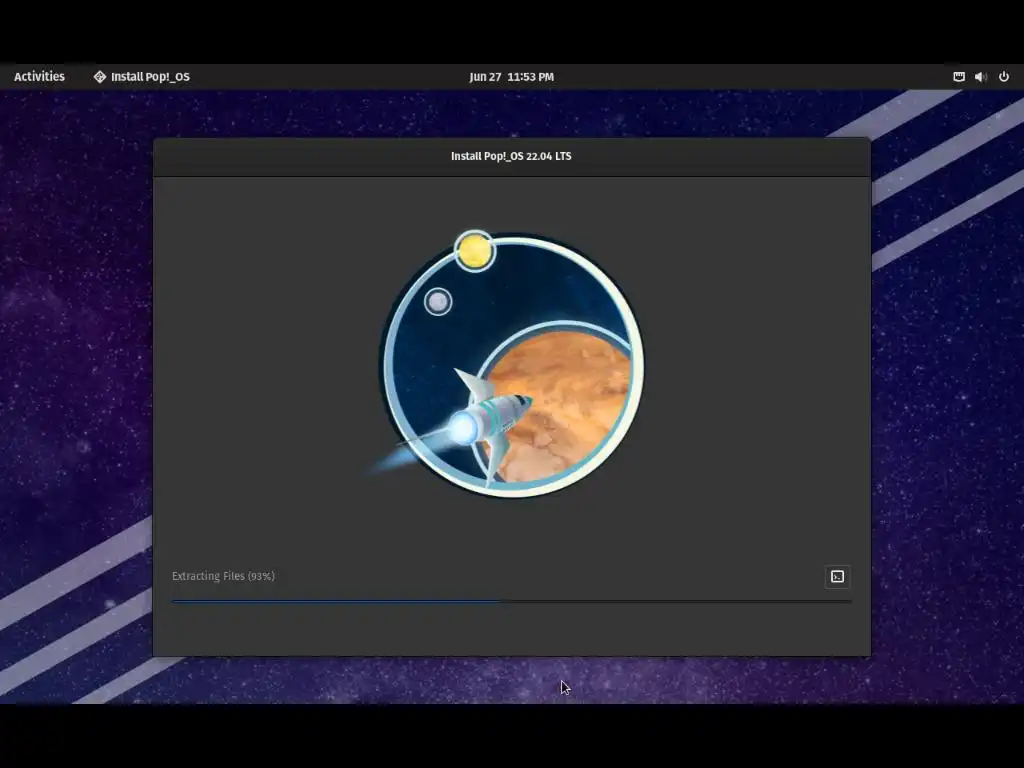Open the clock showing Jun 27 11:53 PM
Image resolution: width=1024 pixels, height=768 pixels.
click(x=511, y=76)
